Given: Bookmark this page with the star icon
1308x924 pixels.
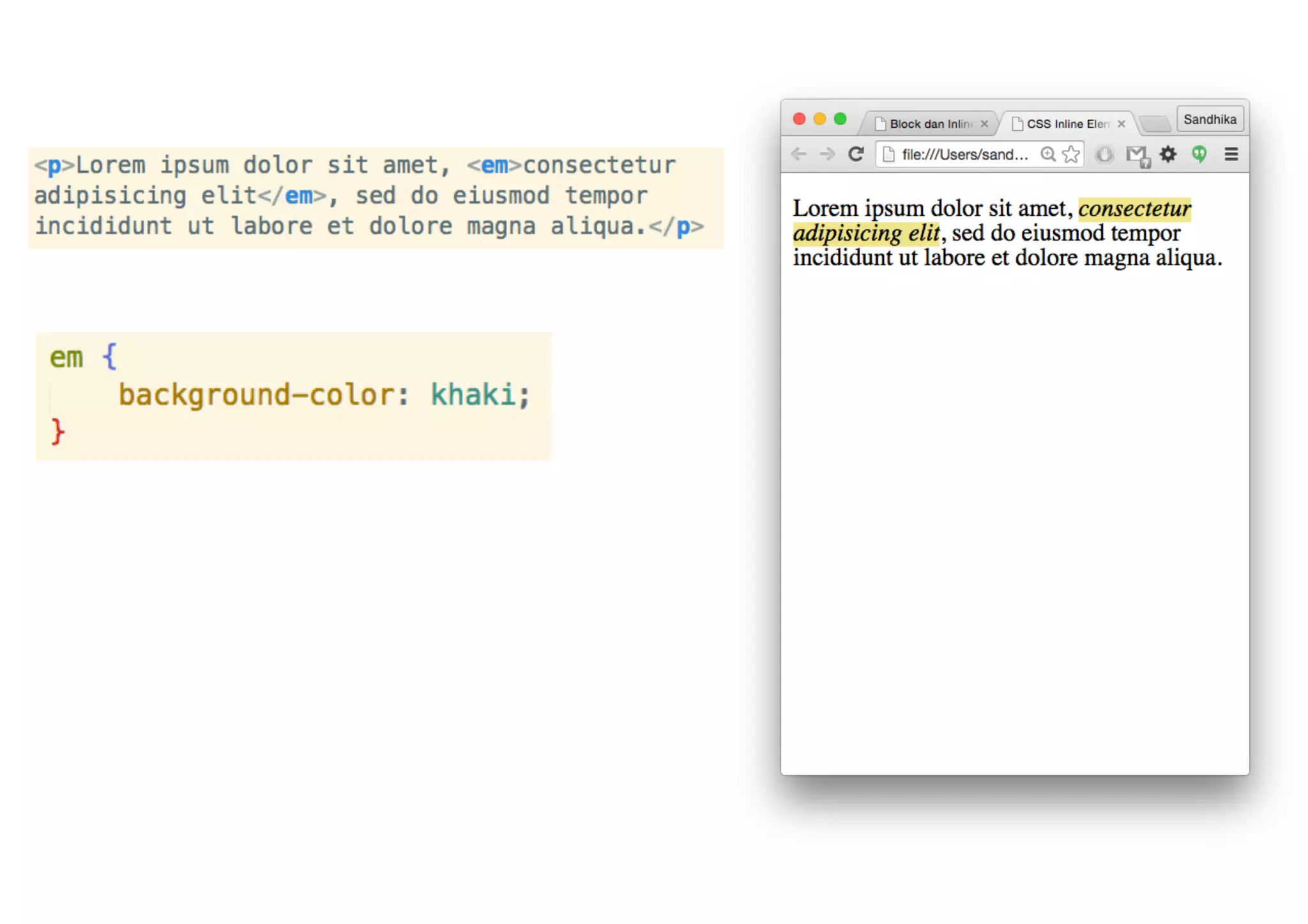Looking at the screenshot, I should tap(1071, 154).
